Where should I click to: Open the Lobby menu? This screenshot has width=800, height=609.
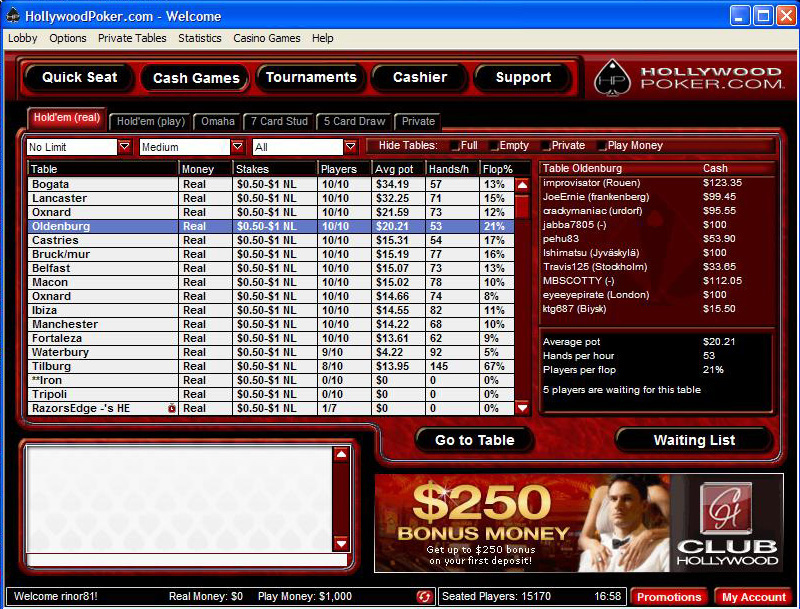click(x=22, y=38)
